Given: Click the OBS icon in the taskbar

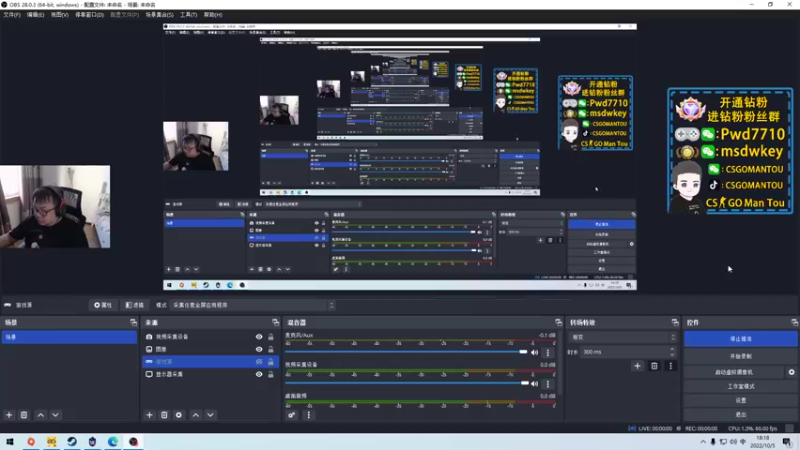Looking at the screenshot, I should (133, 441).
